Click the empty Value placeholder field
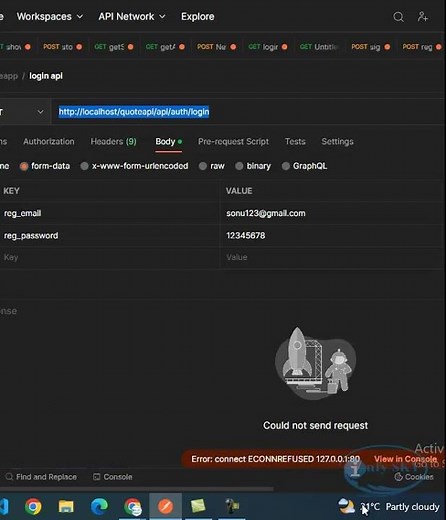The height and width of the screenshot is (520, 446). click(332, 257)
